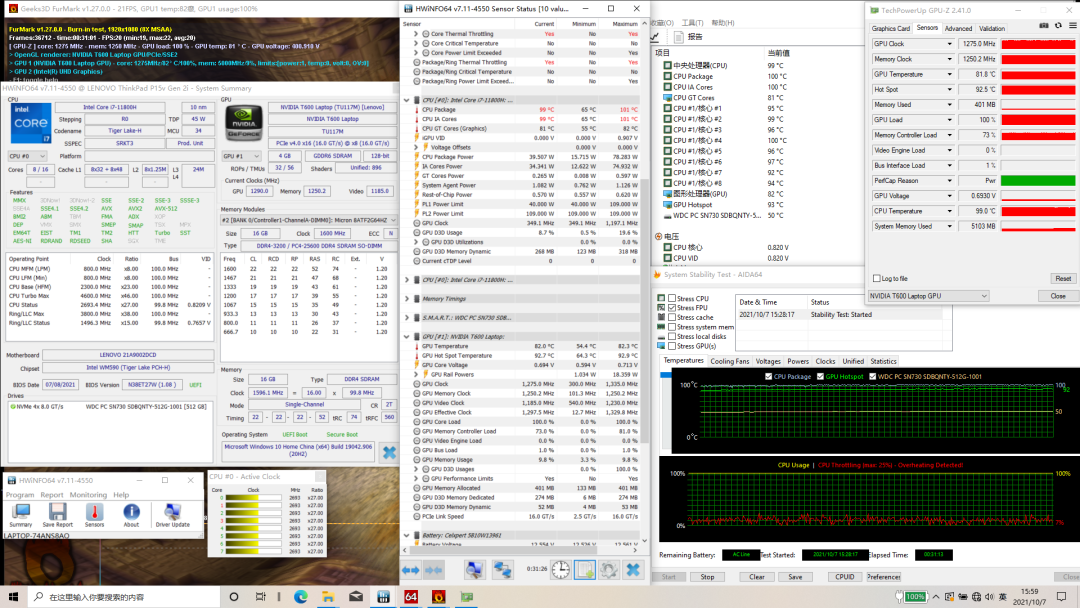The height and width of the screenshot is (608, 1080).
Task: Open the GPU Clock sensor dropdown arrow
Action: (948, 44)
